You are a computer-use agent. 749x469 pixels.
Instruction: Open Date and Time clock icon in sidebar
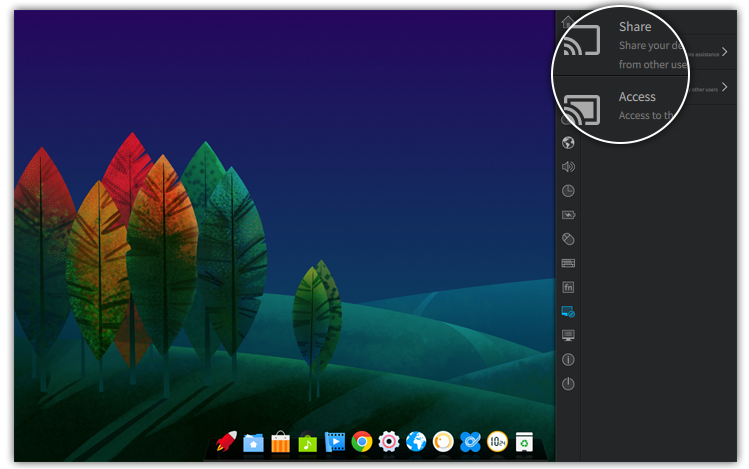pyautogui.click(x=568, y=191)
